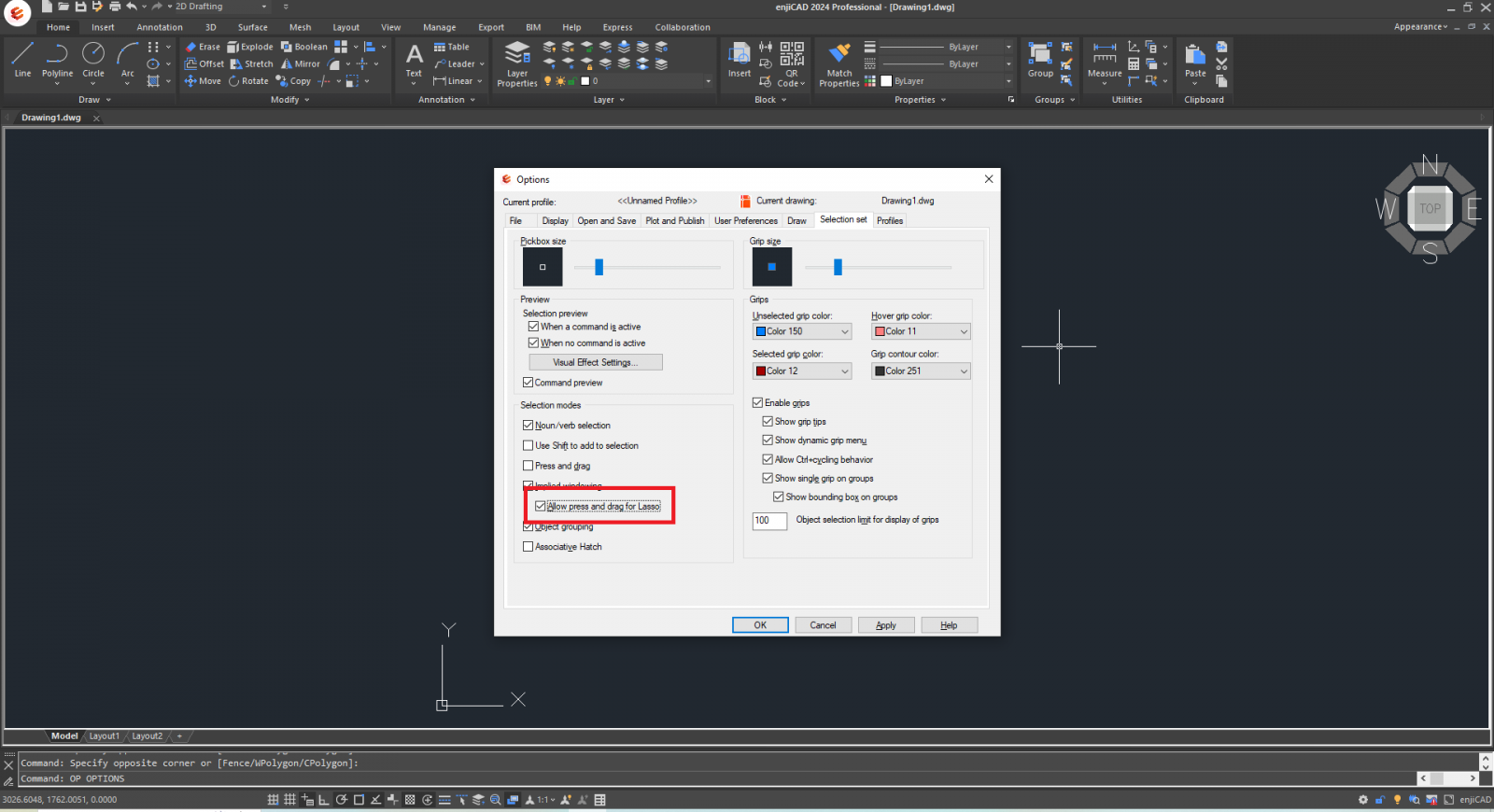Click the Insert block tool
The height and width of the screenshot is (812, 1494).
point(740,60)
